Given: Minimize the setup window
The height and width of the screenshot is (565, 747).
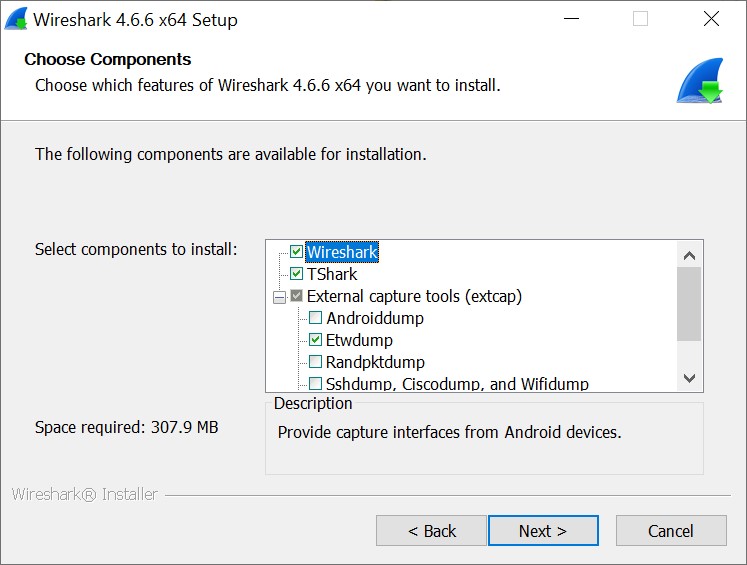Looking at the screenshot, I should pyautogui.click(x=571, y=19).
